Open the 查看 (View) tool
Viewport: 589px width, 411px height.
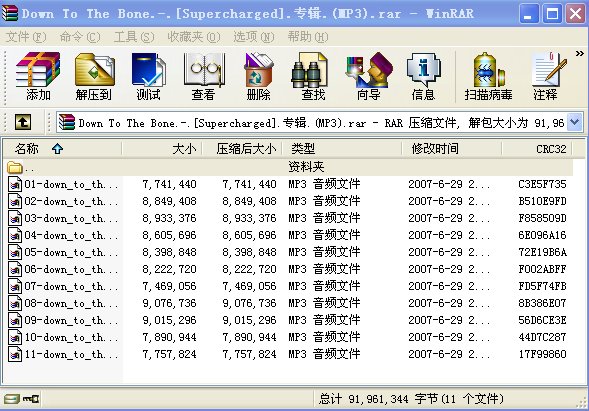tap(203, 77)
